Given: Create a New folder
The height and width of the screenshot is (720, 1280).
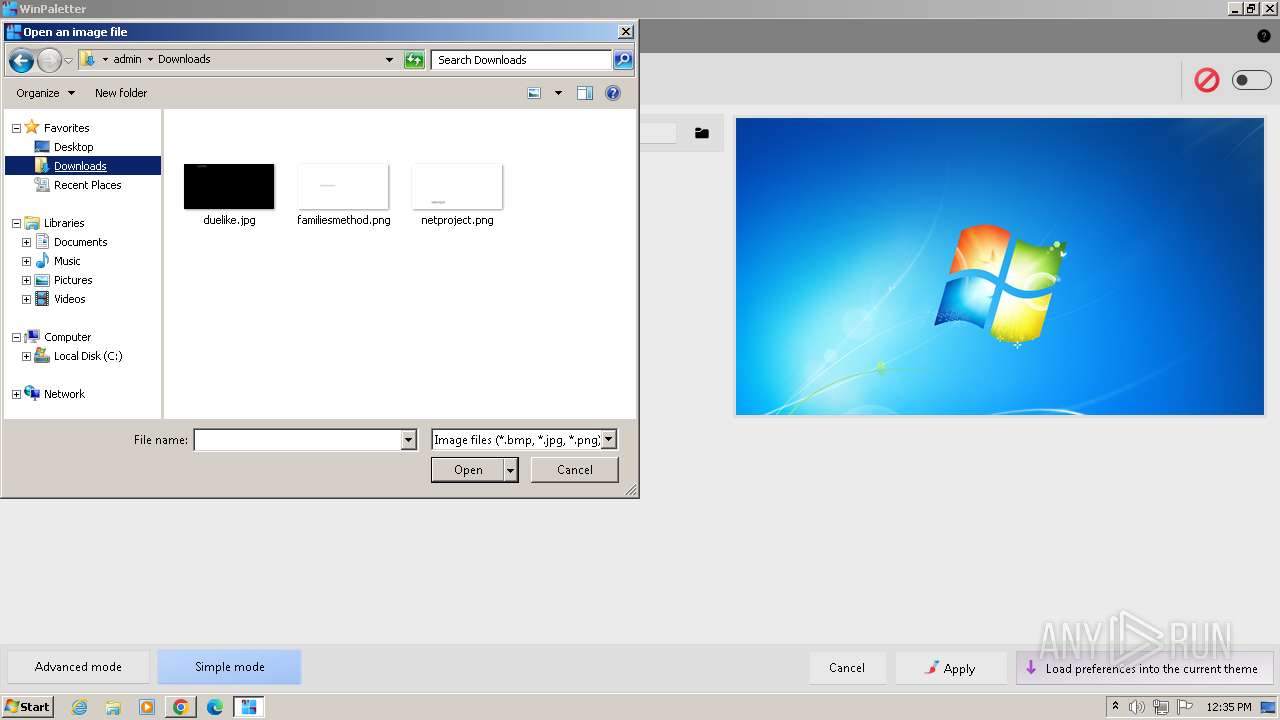Looking at the screenshot, I should pyautogui.click(x=121, y=93).
